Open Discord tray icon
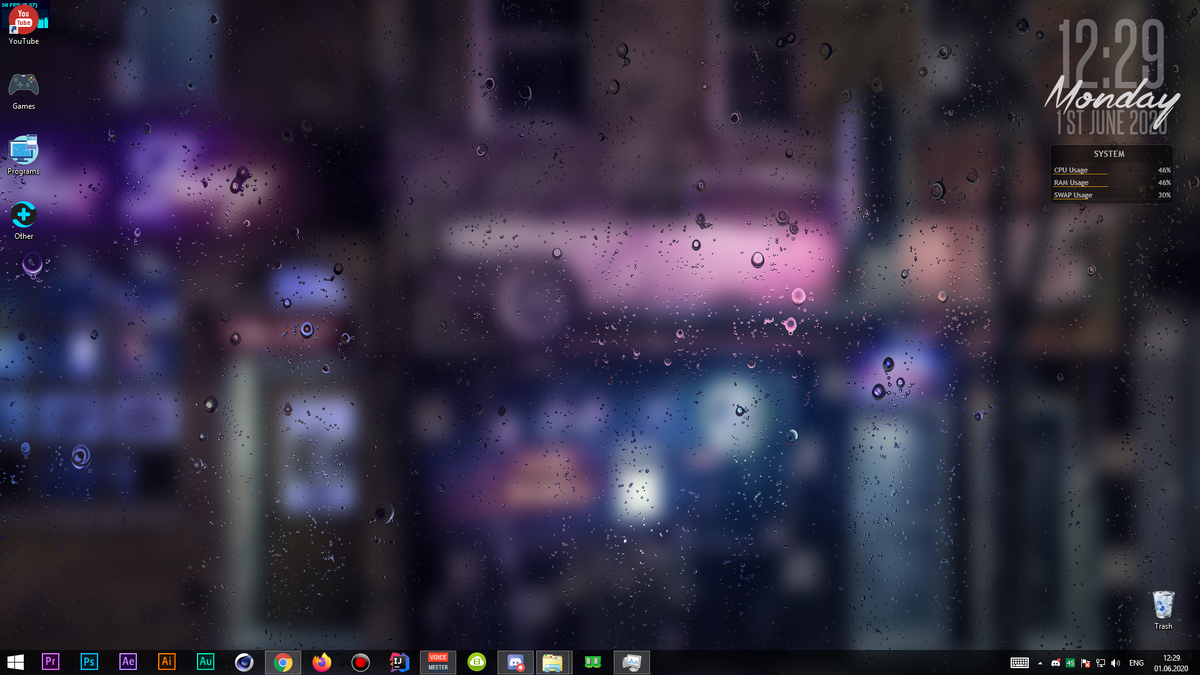Viewport: 1200px width, 675px height. (x=1056, y=663)
